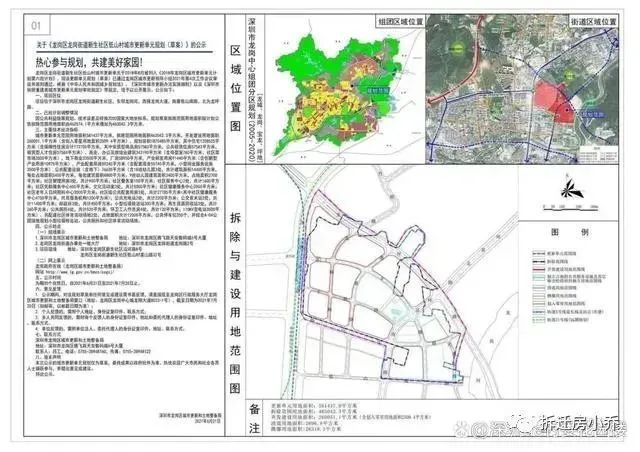Click the "2021年6月21日" date at notice bottom

pos(207,420)
